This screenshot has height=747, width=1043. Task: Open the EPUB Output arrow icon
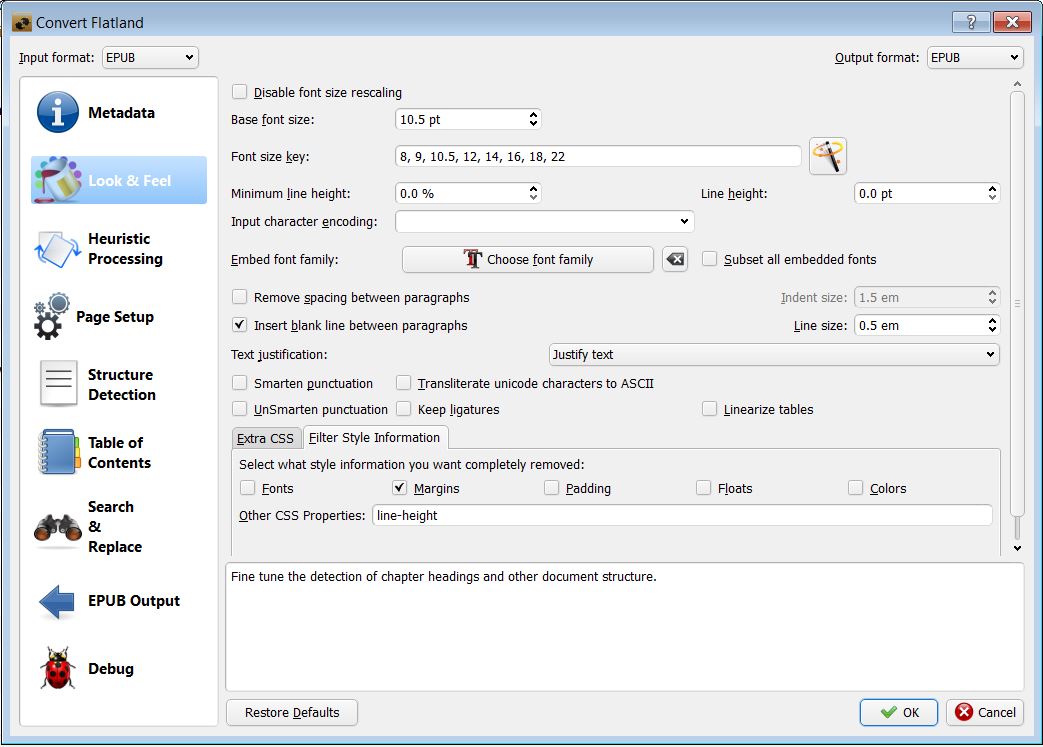[x=57, y=601]
